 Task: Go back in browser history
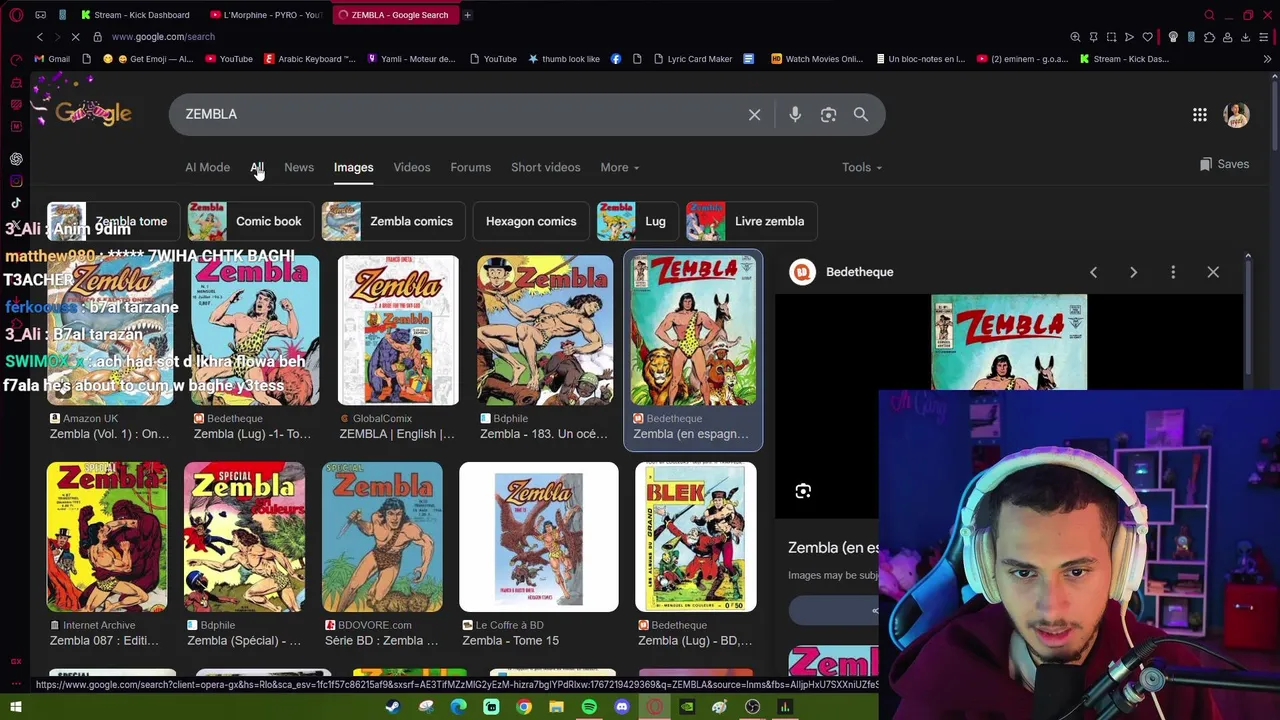(x=40, y=37)
